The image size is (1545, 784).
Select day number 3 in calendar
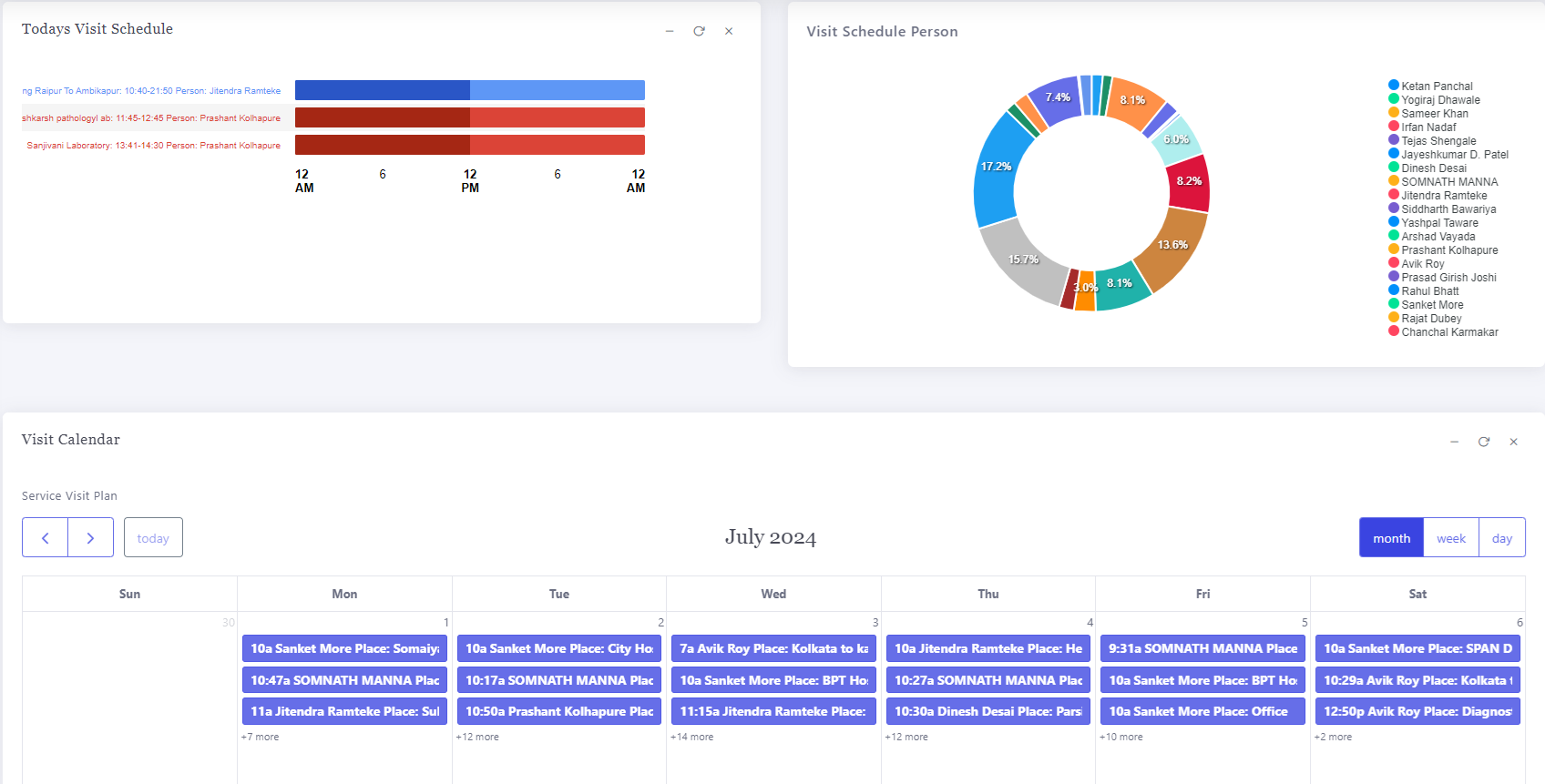[875, 622]
